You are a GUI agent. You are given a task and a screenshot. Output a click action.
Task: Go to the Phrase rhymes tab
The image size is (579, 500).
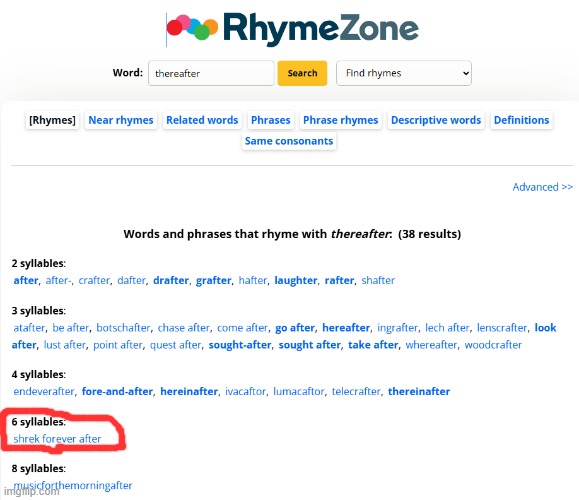pos(340,120)
